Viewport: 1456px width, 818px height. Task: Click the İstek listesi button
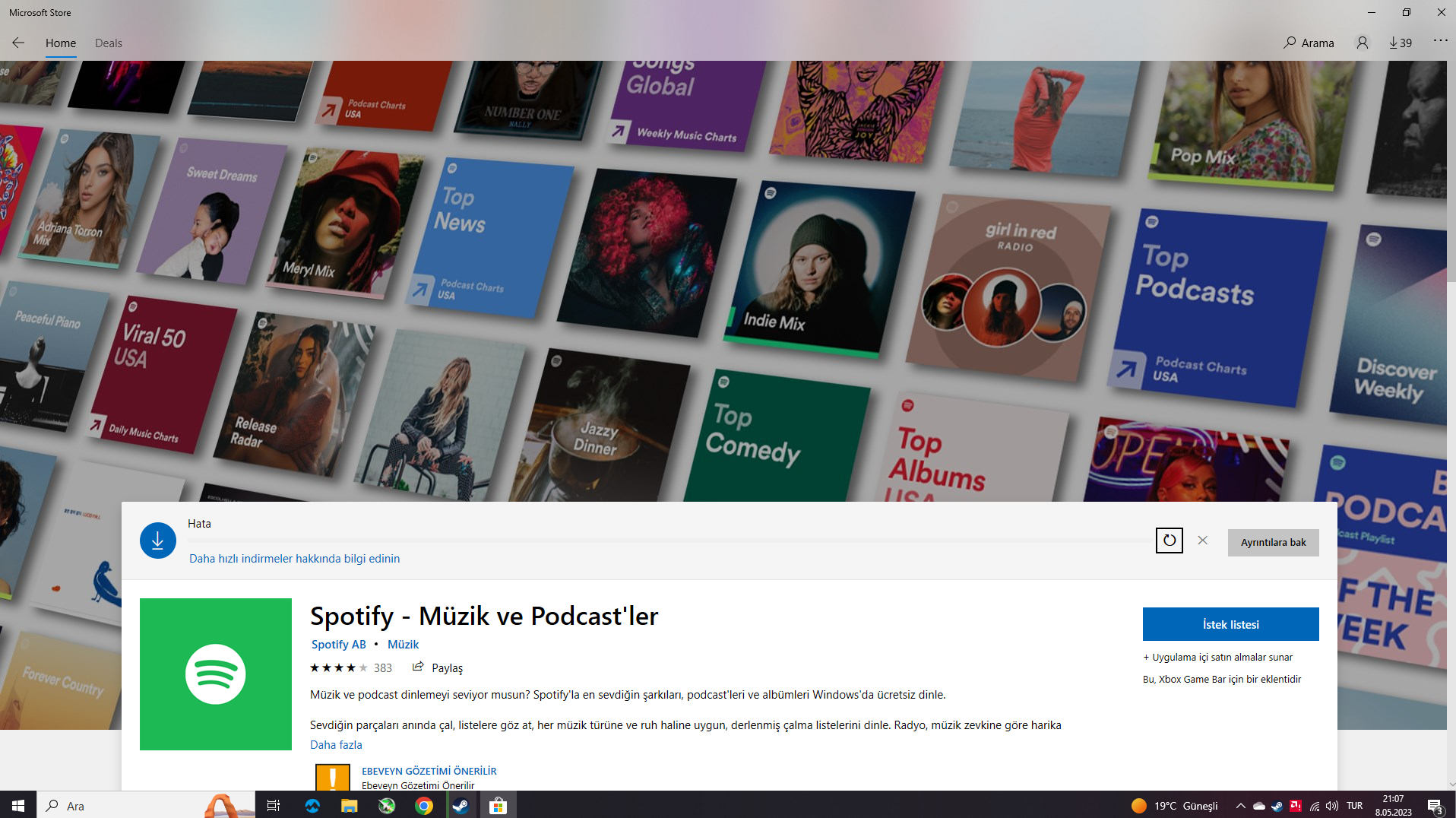[x=1231, y=624]
